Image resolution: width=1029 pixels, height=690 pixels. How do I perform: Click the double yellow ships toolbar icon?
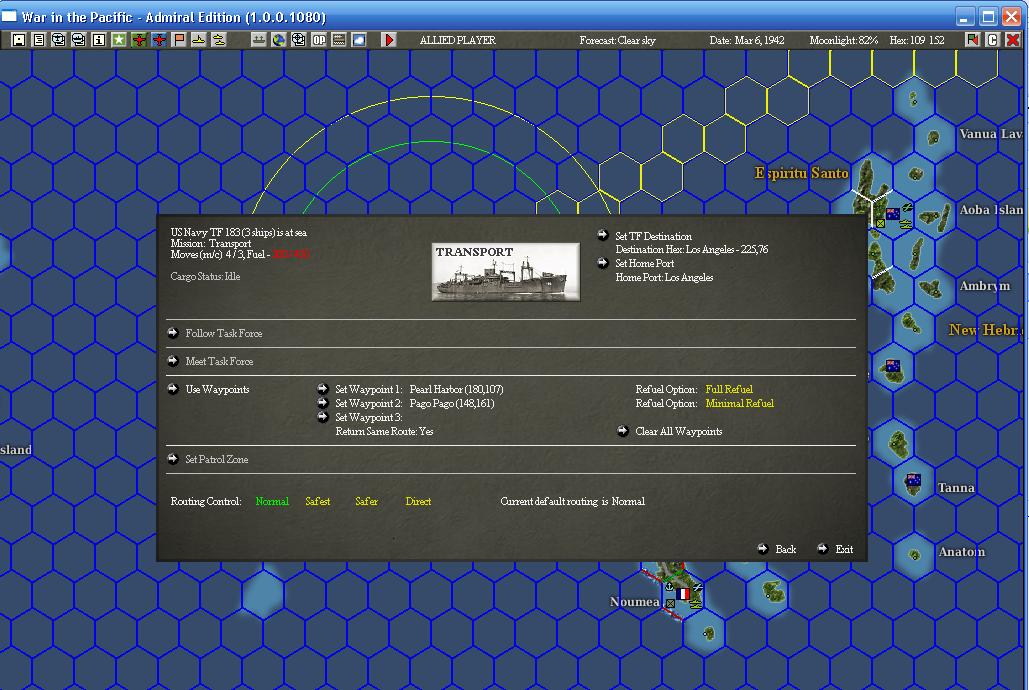point(219,40)
